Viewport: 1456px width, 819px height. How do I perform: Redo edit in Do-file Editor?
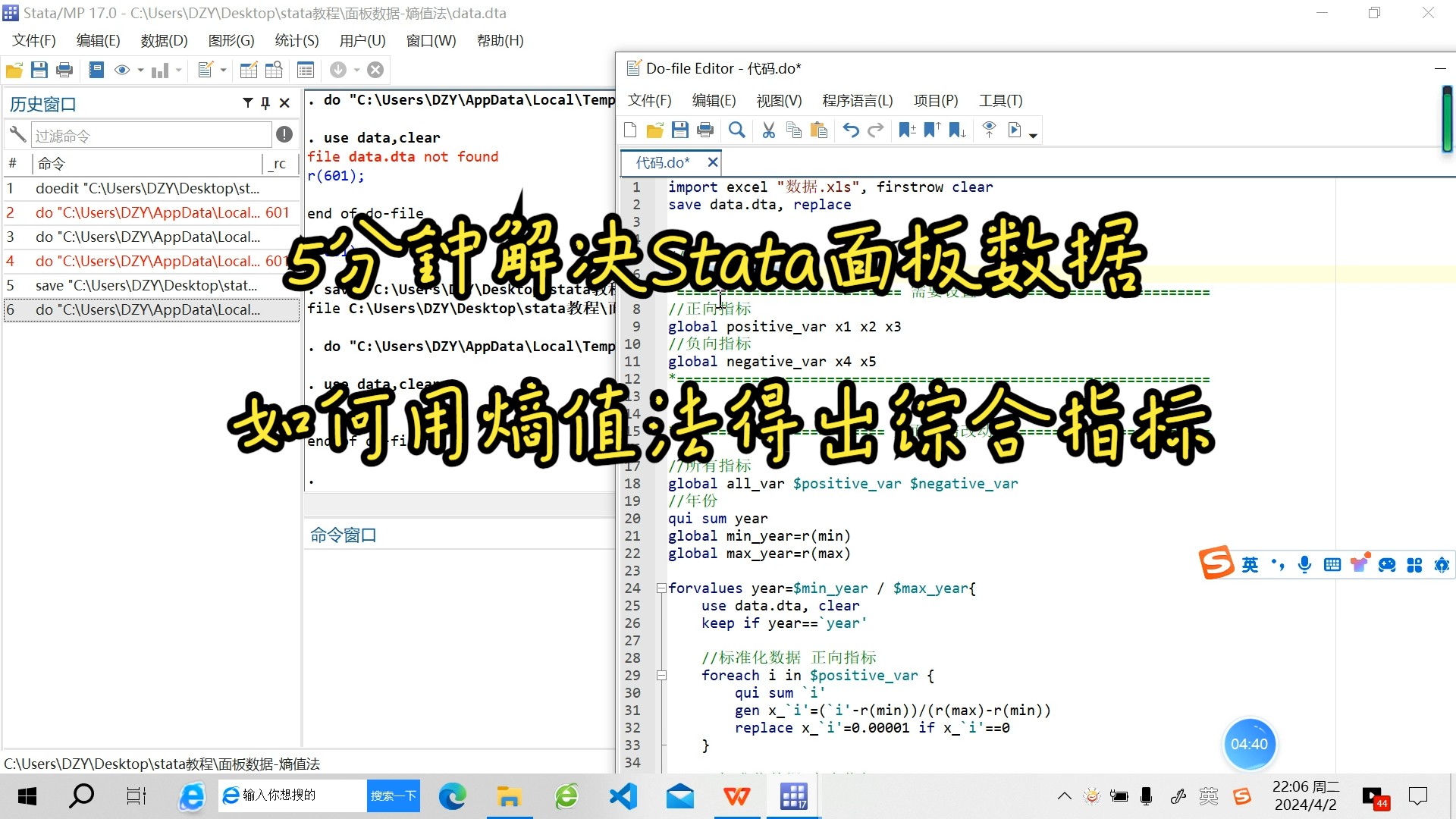pos(876,130)
